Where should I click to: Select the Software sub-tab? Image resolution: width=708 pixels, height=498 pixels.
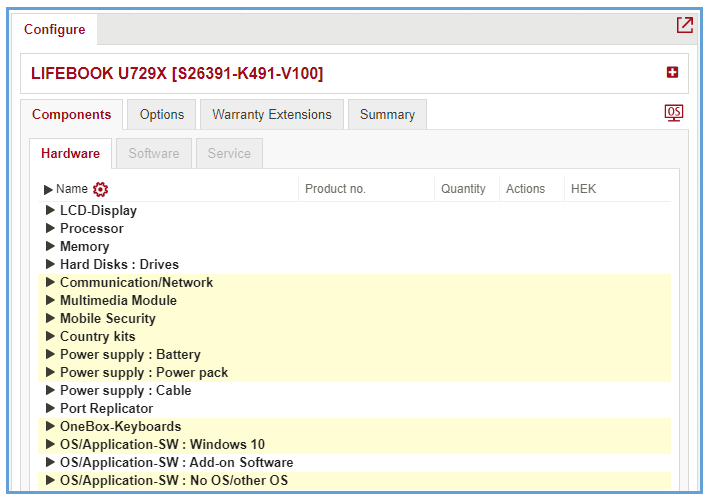tap(154, 154)
